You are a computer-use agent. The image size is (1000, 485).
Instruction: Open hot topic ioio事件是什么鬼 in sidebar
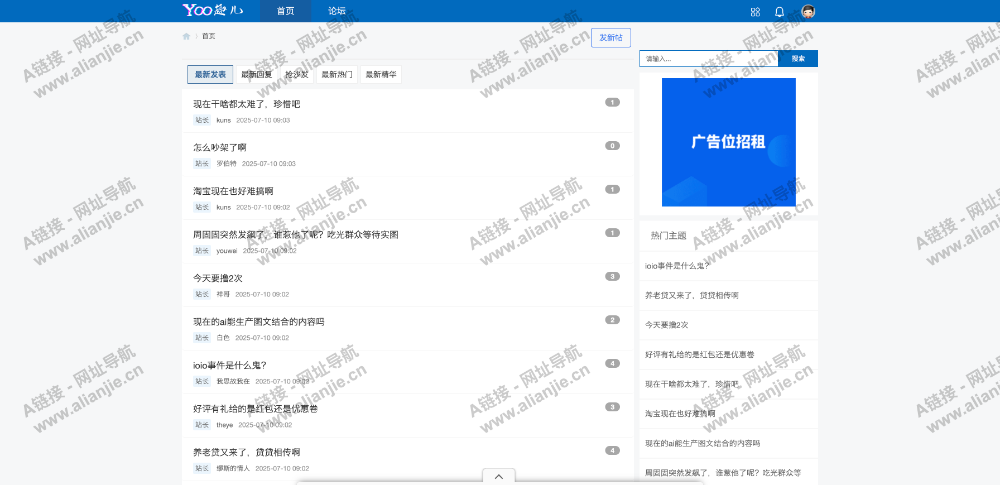pos(677,266)
